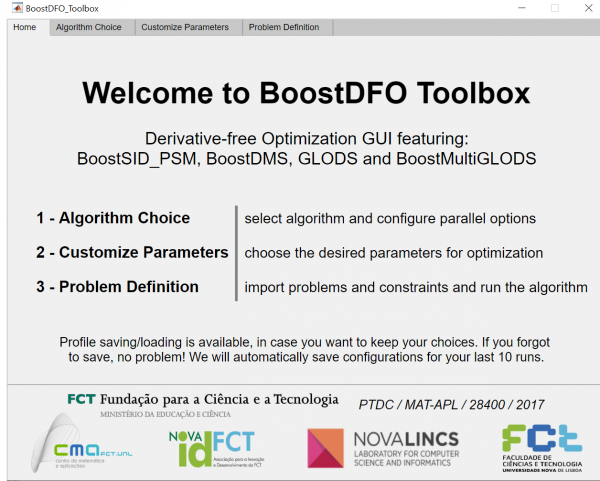This screenshot has height=481, width=600.
Task: Switch to the Home tab
Action: click(x=25, y=27)
